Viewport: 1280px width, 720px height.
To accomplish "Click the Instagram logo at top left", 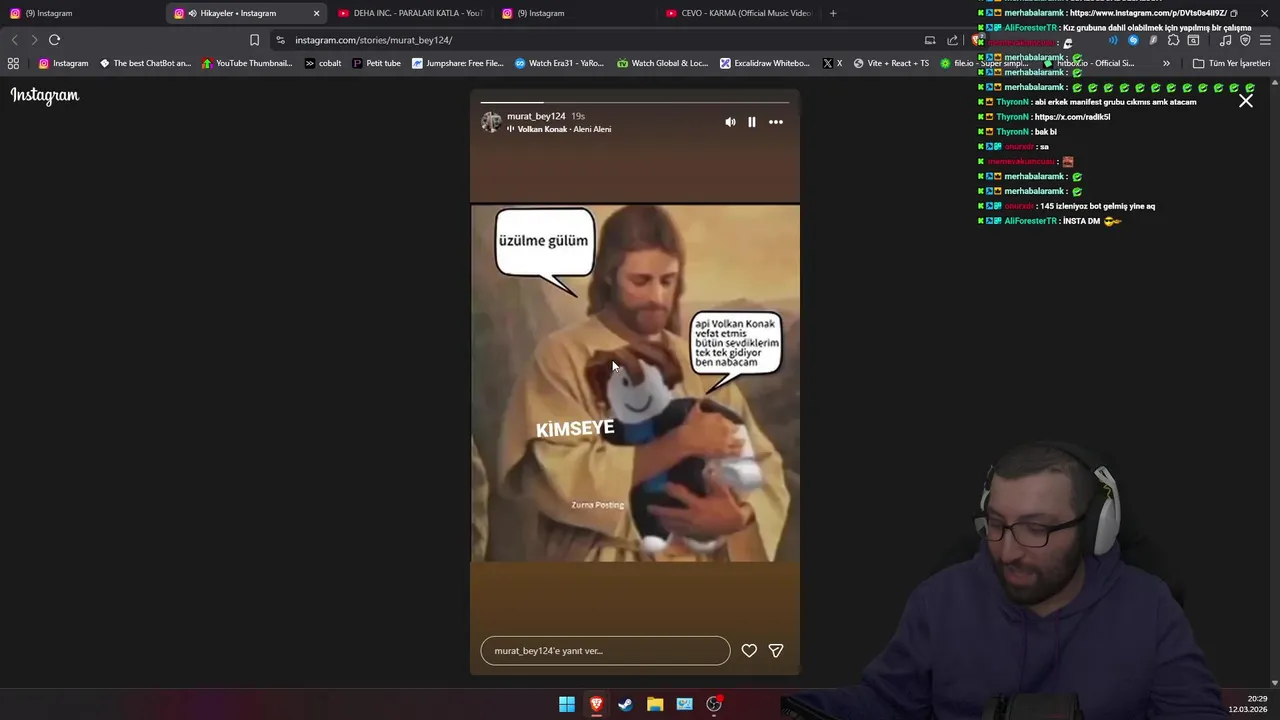I will tap(45, 95).
